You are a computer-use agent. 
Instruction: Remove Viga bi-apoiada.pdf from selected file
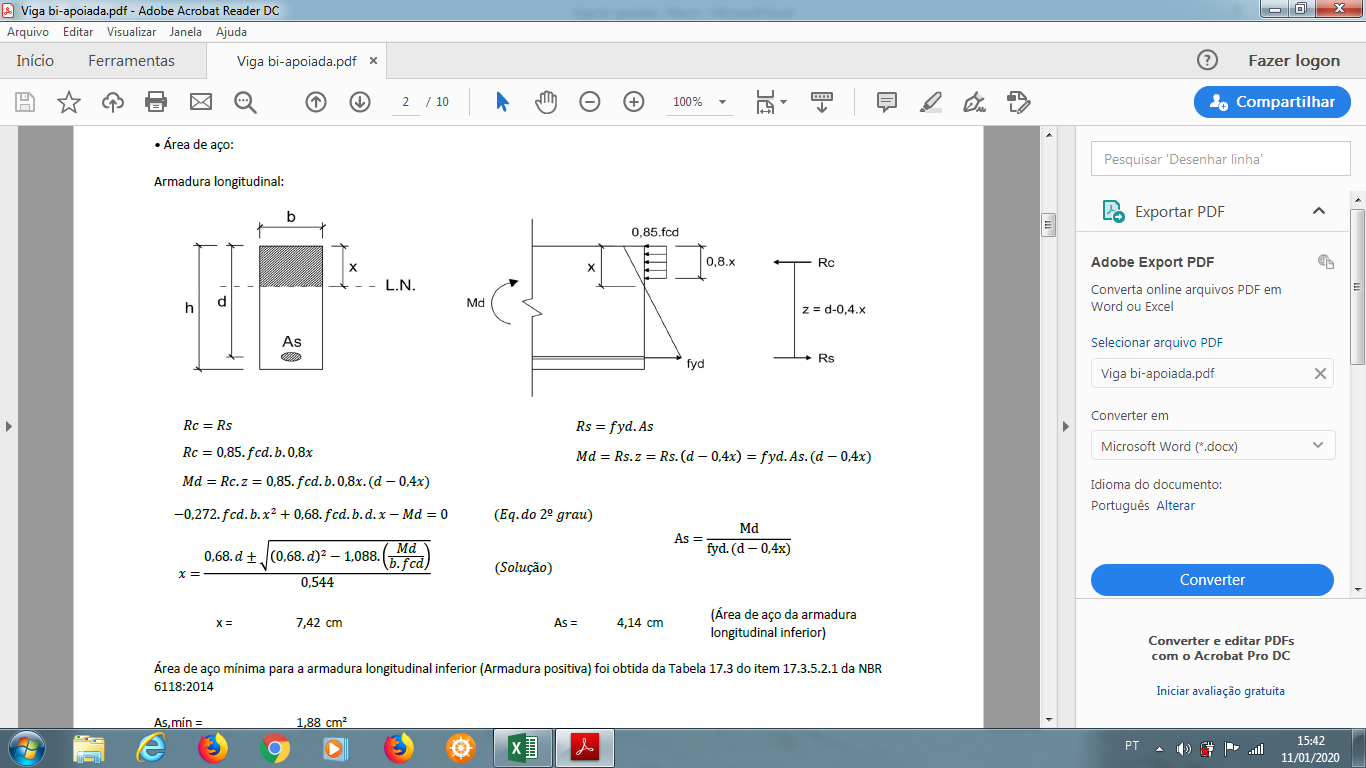[1320, 373]
